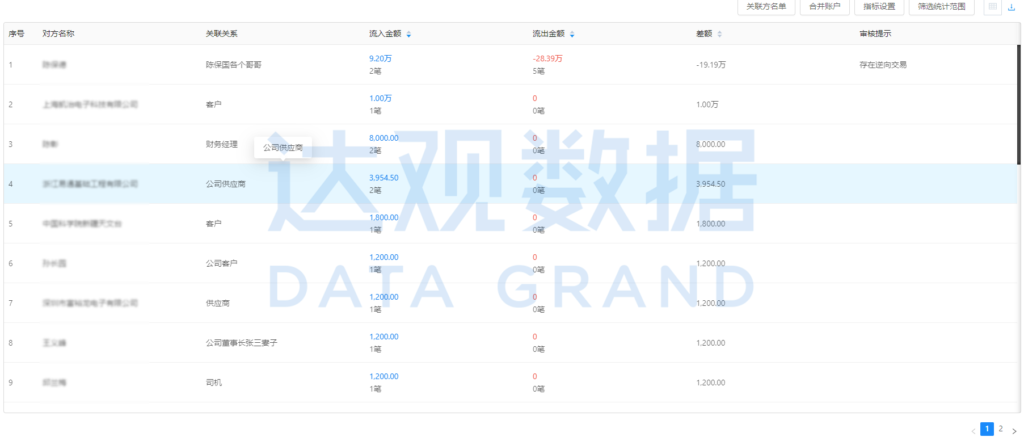Click the download icon at top right
The height and width of the screenshot is (437, 1024).
click(1012, 7)
